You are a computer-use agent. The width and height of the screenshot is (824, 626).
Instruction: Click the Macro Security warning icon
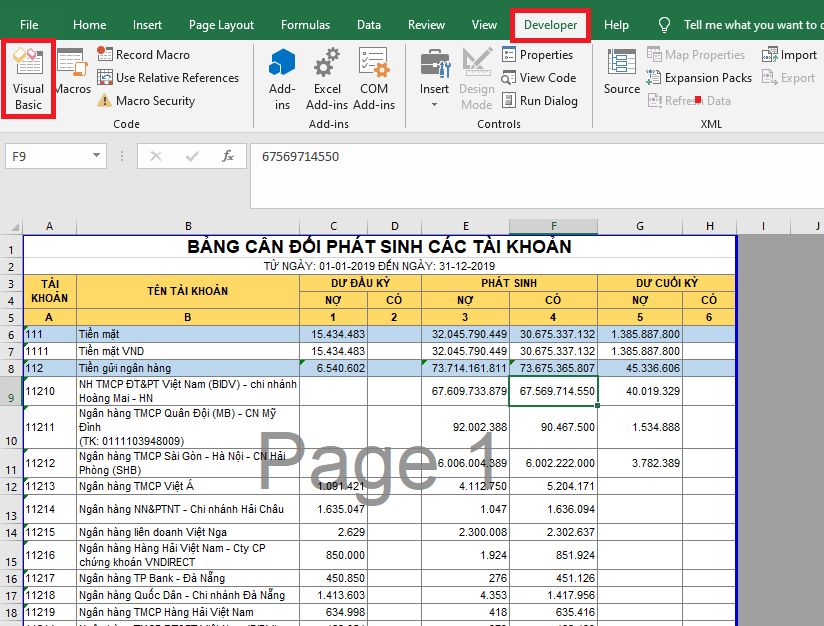104,101
